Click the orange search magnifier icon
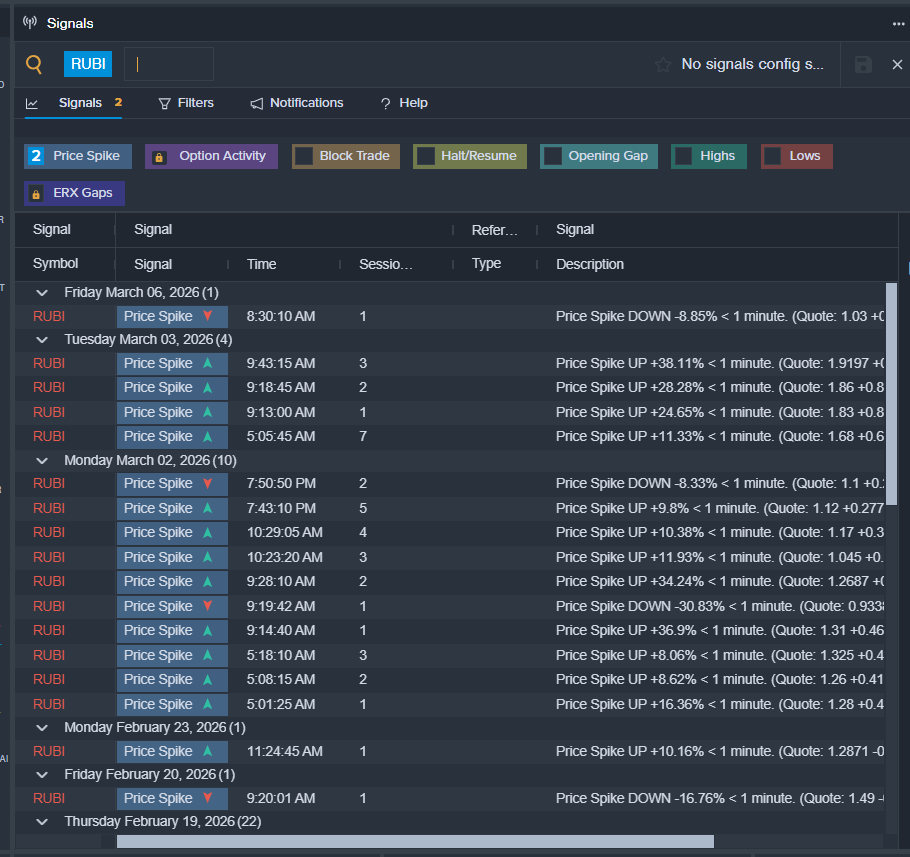This screenshot has width=910, height=857. [x=34, y=65]
